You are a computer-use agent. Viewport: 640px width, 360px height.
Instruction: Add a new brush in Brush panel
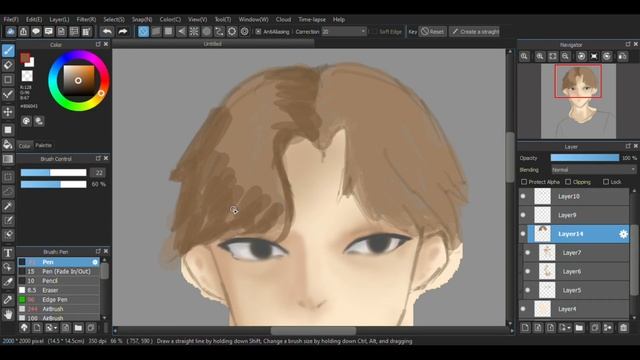point(37,327)
